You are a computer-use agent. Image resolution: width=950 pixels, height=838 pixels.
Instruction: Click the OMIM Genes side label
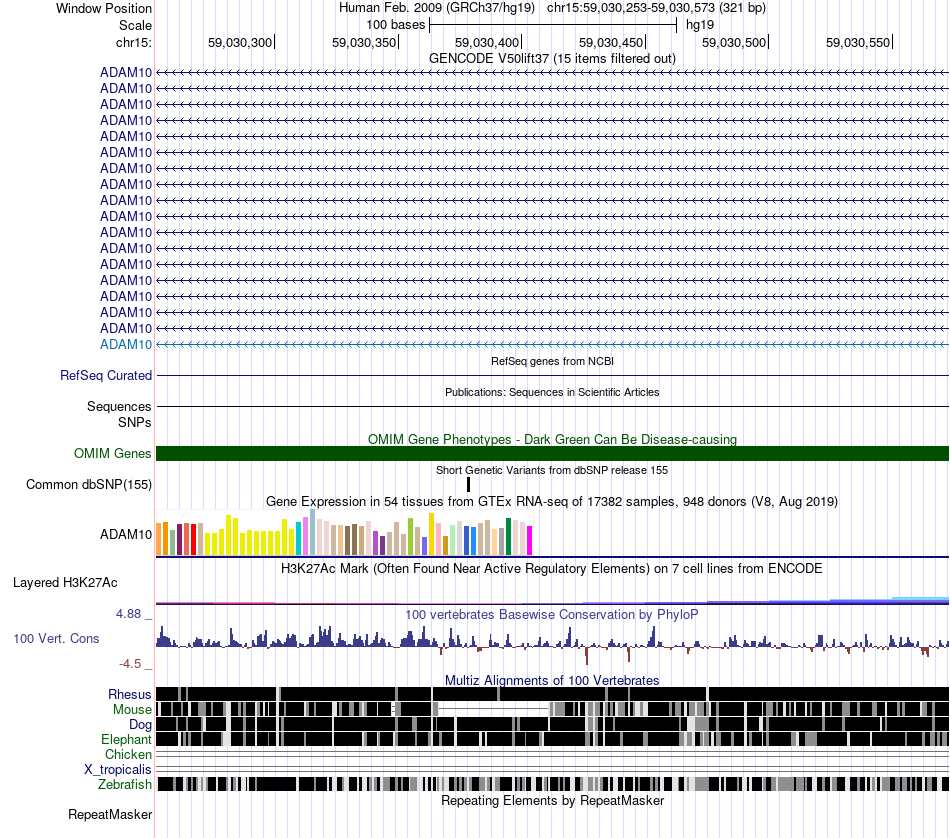tap(113, 453)
